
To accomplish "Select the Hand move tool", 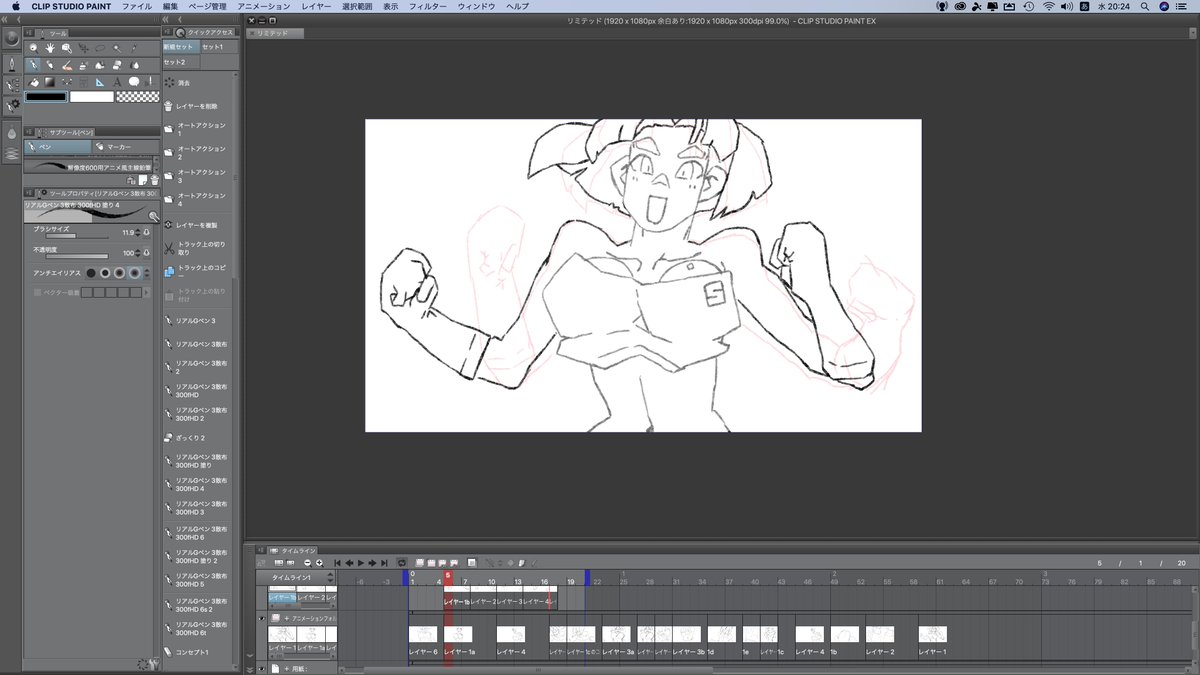I will coord(50,48).
